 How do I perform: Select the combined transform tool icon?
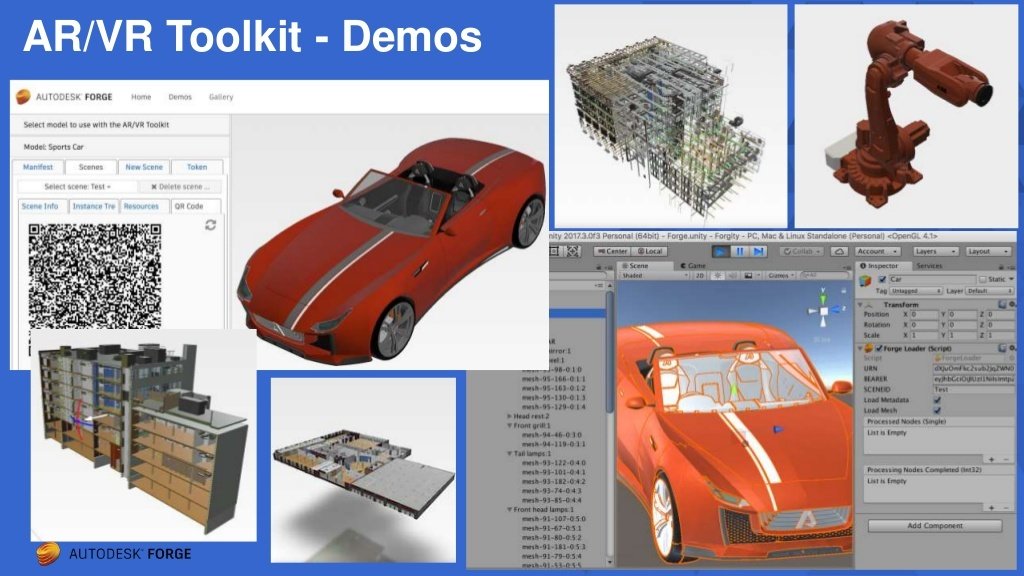573,251
